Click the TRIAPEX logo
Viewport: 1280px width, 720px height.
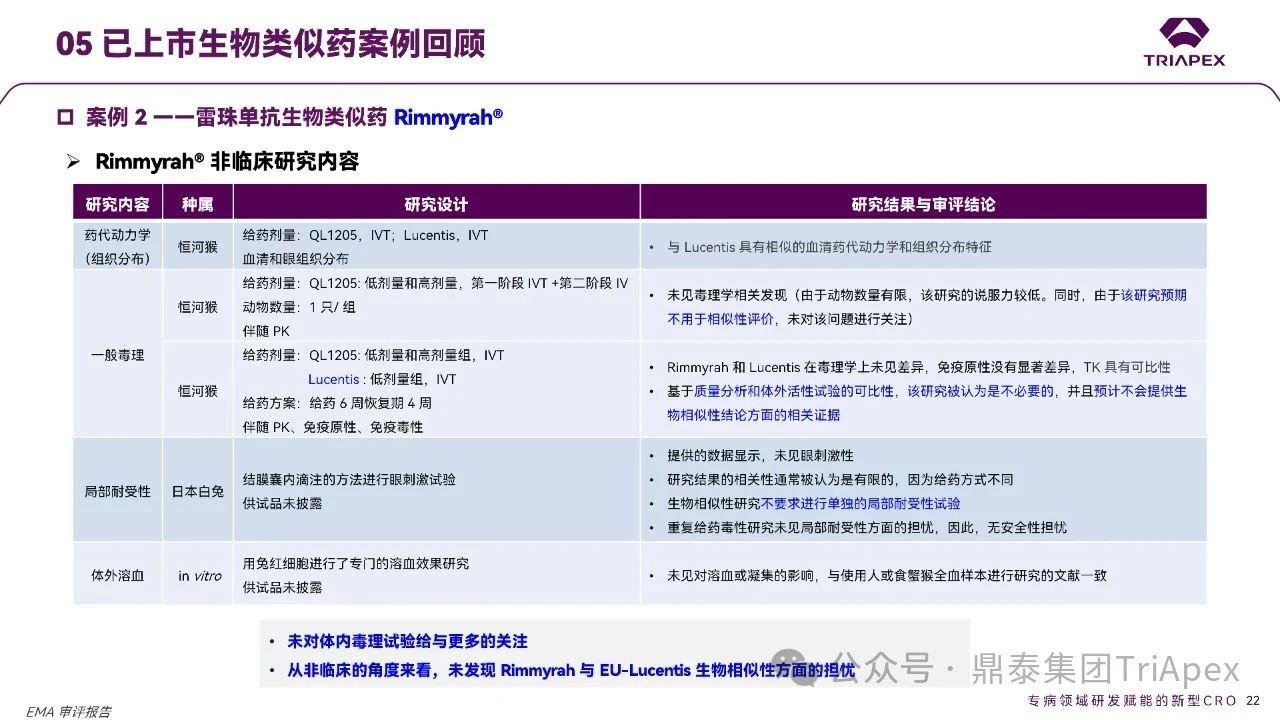click(x=1184, y=42)
